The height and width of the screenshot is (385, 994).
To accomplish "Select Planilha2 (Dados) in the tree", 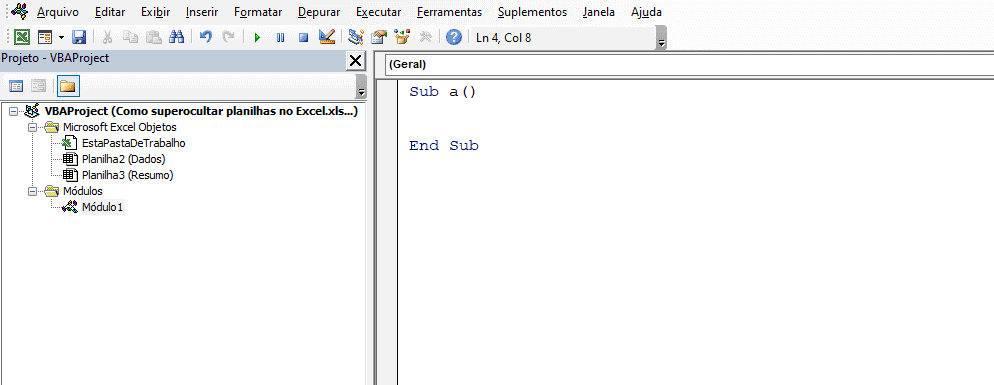I will (x=124, y=159).
